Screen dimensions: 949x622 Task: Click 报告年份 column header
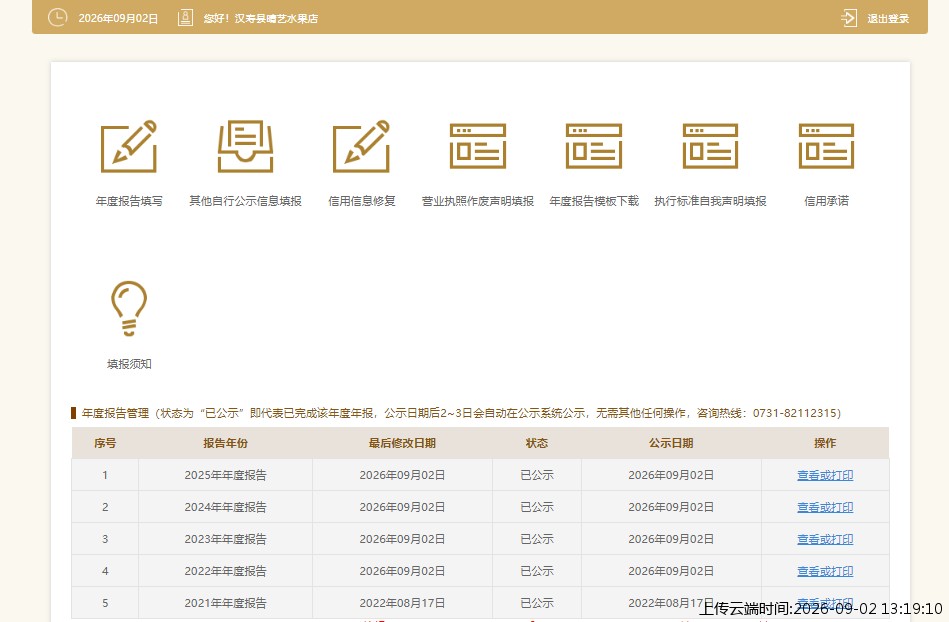(225, 443)
